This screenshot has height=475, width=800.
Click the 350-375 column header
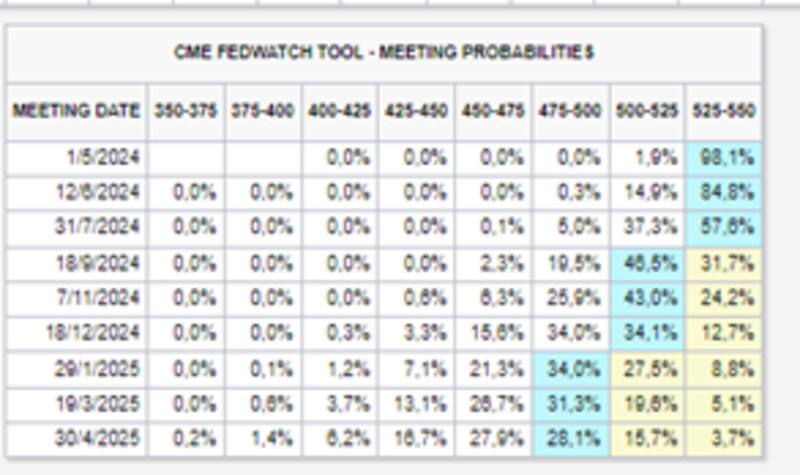point(186,111)
